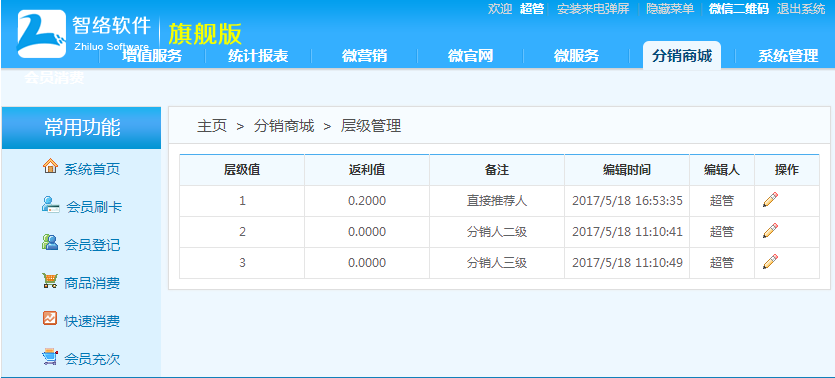The height and width of the screenshot is (378, 835).
Task: Click the 层级值 column header
Action: tap(242, 170)
